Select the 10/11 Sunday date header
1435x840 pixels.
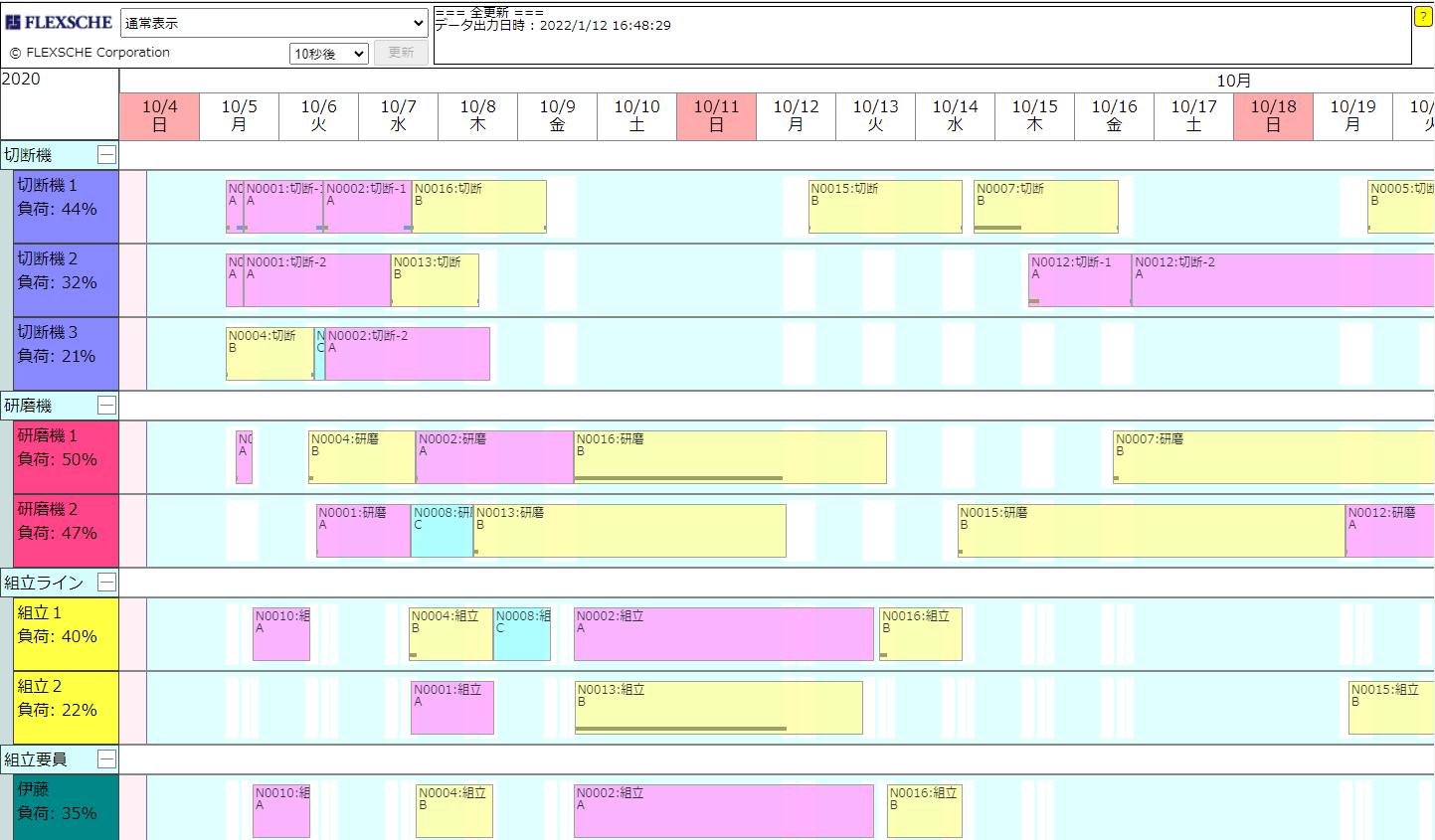[716, 116]
